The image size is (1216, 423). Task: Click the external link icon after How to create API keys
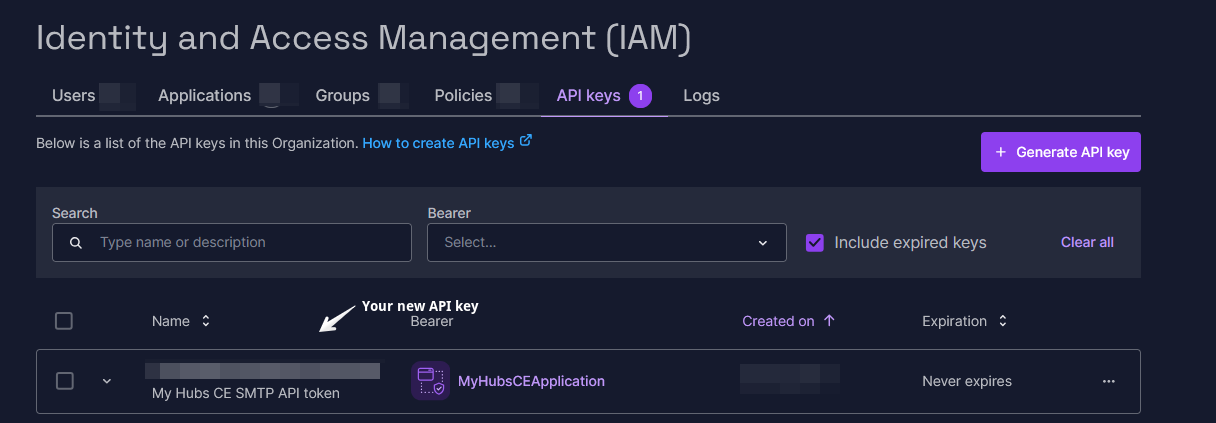pyautogui.click(x=526, y=142)
